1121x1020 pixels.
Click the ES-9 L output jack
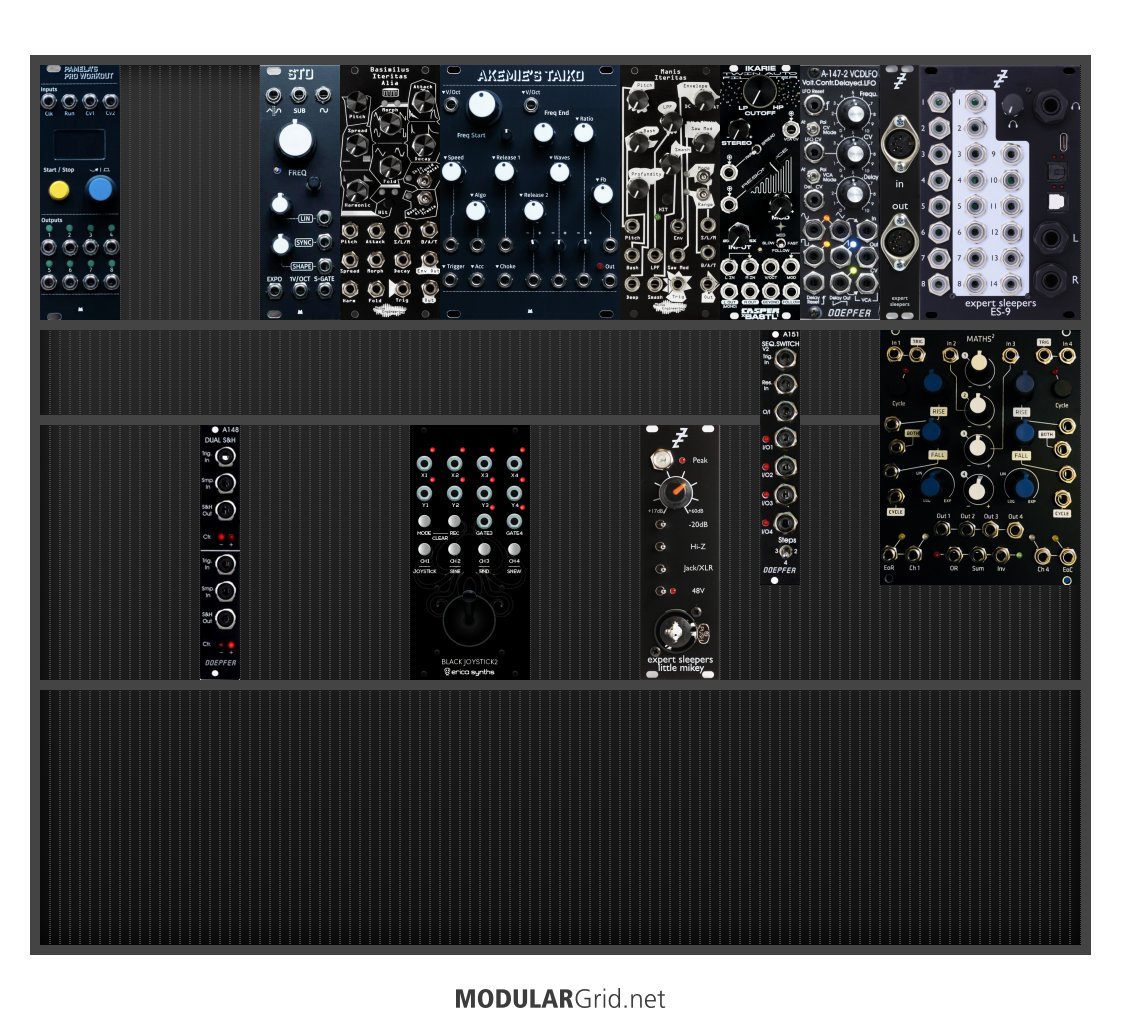point(1049,237)
